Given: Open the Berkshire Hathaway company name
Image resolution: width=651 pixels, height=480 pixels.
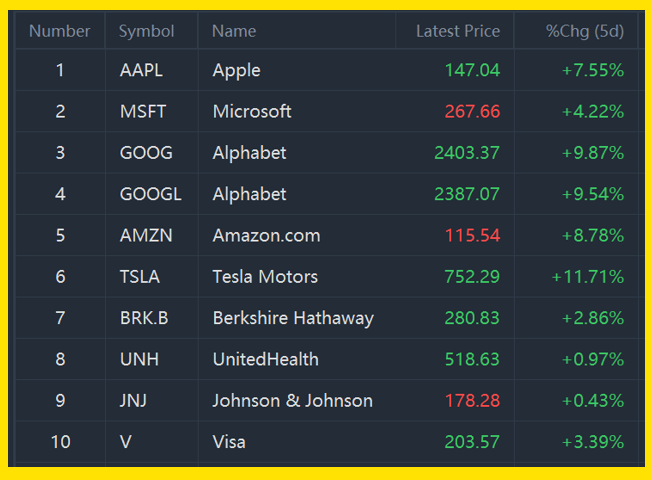Looking at the screenshot, I should pos(293,318).
